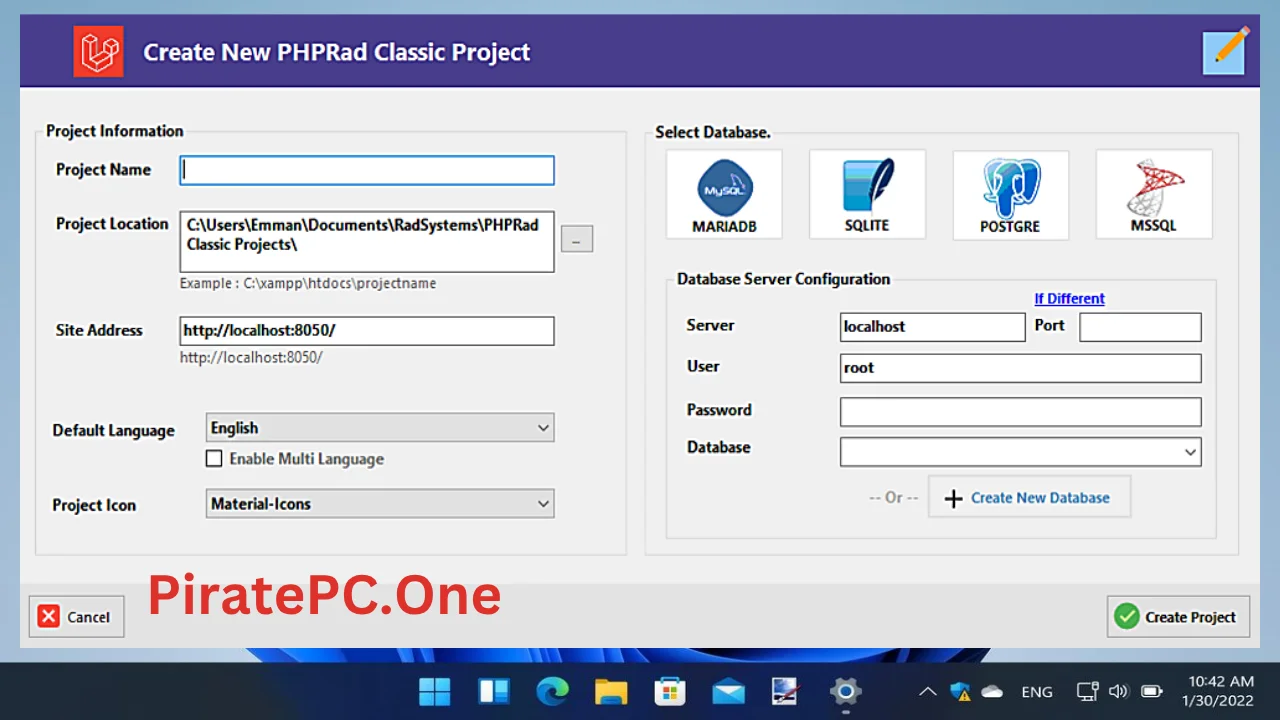The height and width of the screenshot is (720, 1280).
Task: Show hidden system tray icons
Action: 928,691
